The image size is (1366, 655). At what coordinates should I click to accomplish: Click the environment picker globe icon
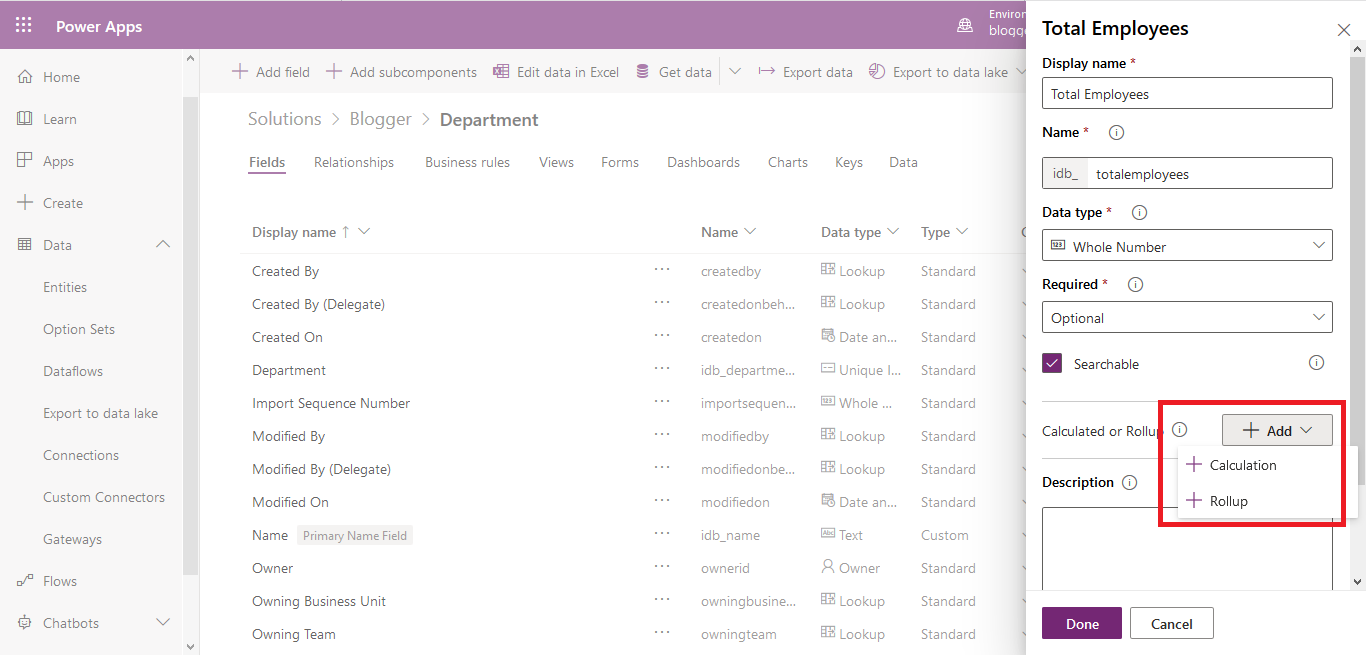963,26
